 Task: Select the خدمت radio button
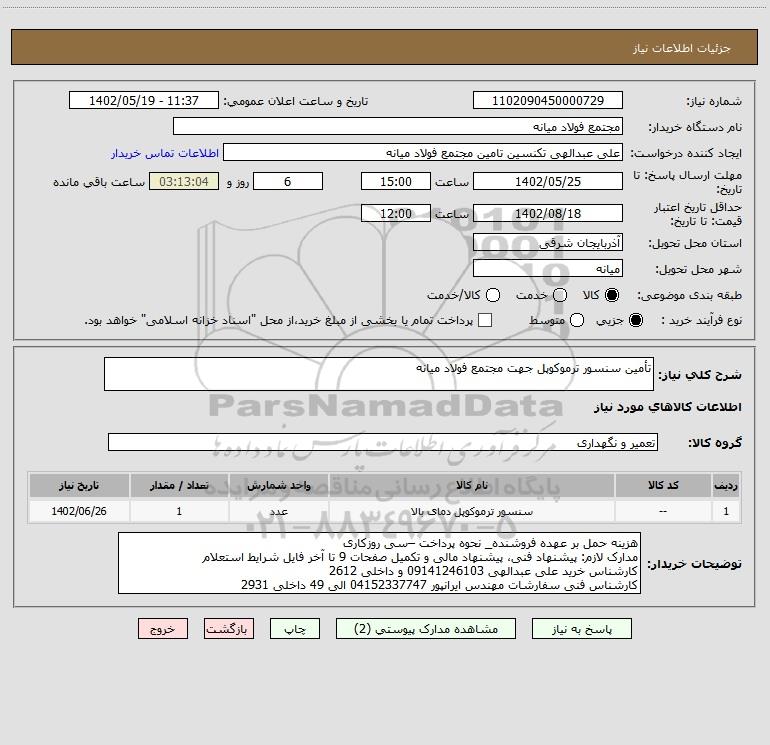coord(560,295)
